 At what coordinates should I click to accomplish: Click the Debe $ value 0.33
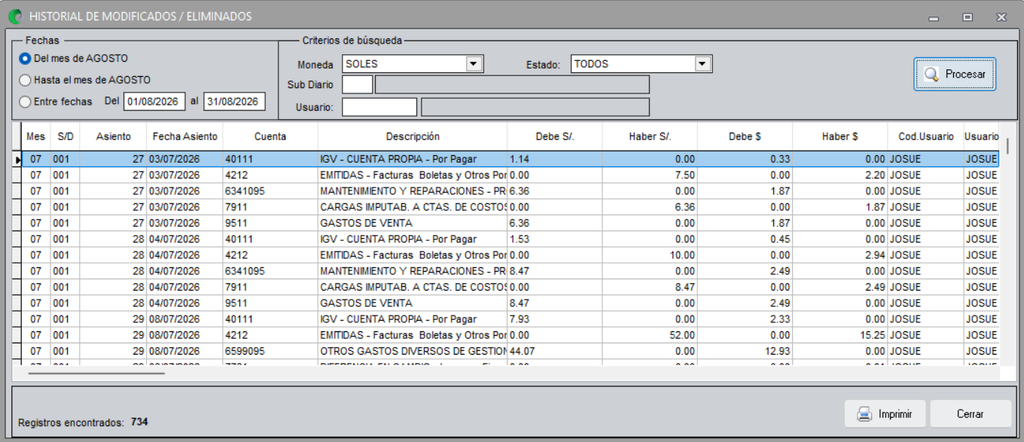point(745,159)
